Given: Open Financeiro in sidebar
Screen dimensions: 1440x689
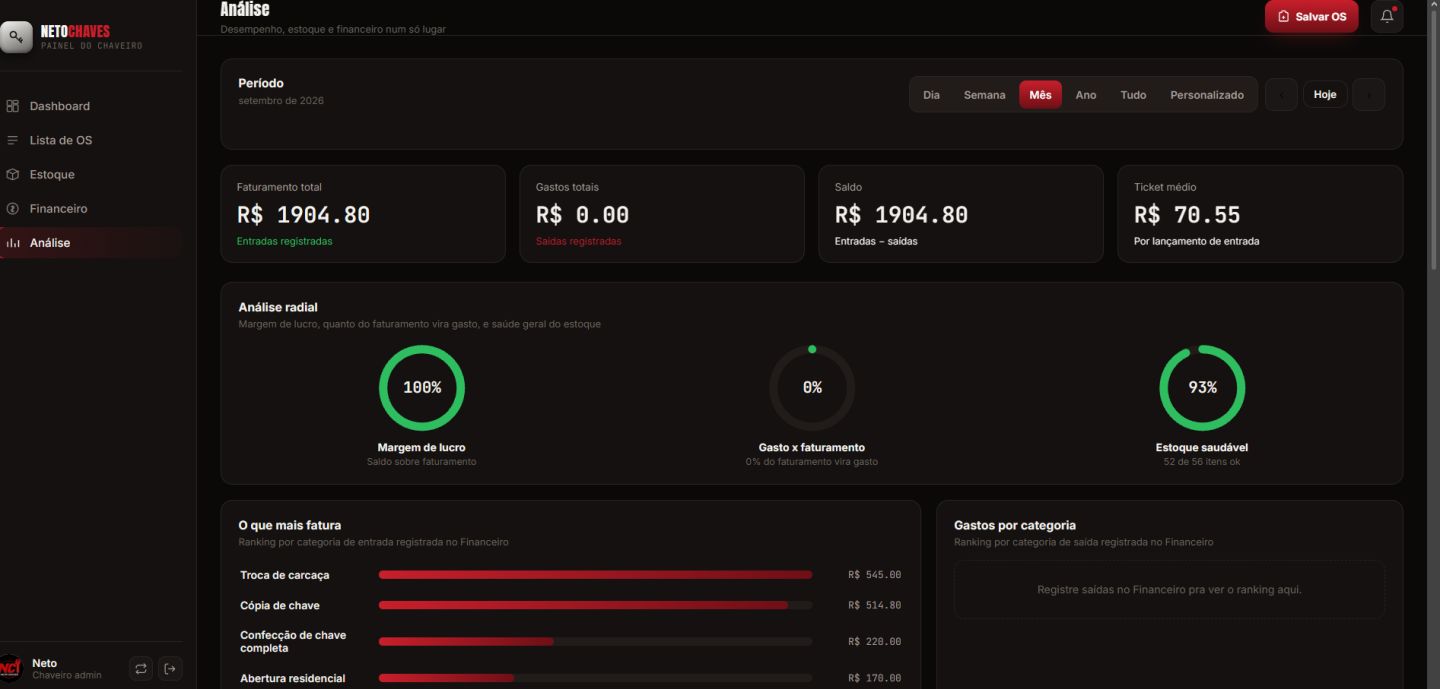Looking at the screenshot, I should [91, 209].
